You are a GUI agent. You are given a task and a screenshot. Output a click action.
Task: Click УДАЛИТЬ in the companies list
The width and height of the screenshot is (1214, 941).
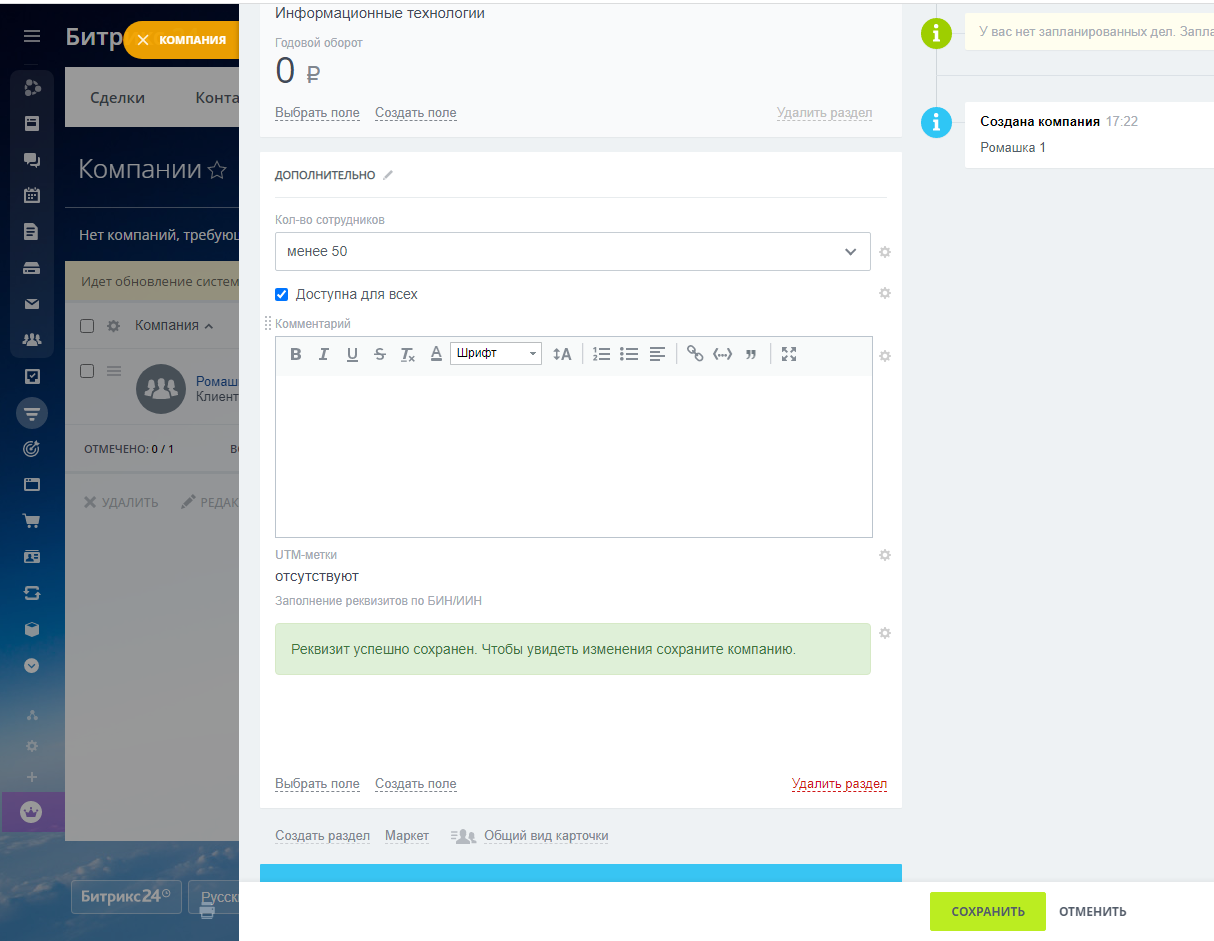tap(121, 502)
